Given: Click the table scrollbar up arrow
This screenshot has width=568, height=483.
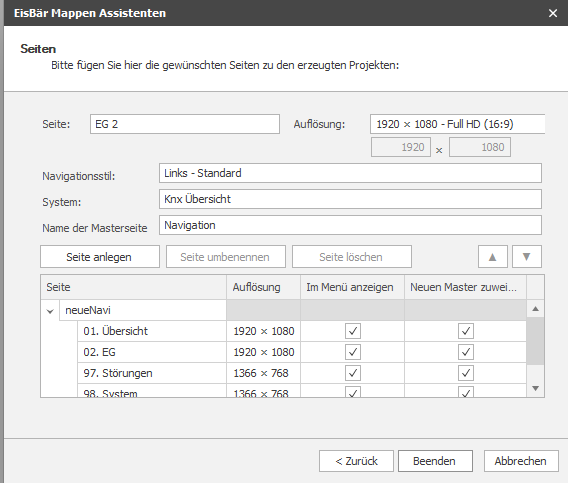Looking at the screenshot, I should pos(535,309).
